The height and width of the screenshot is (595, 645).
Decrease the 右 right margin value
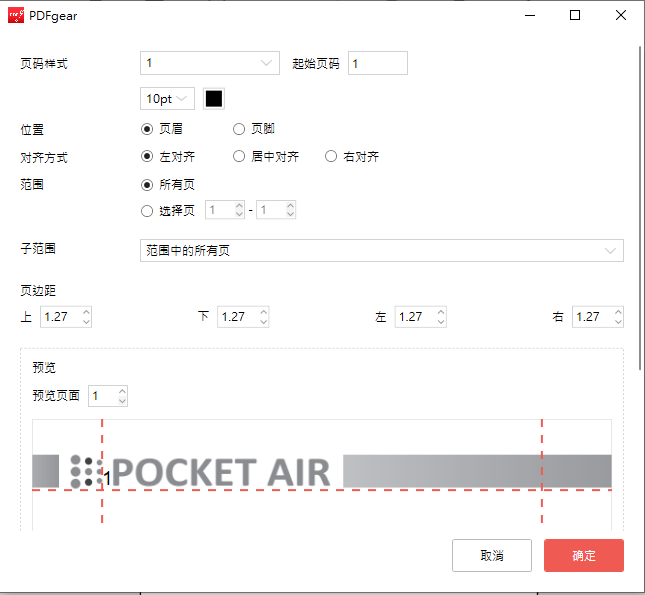point(618,322)
